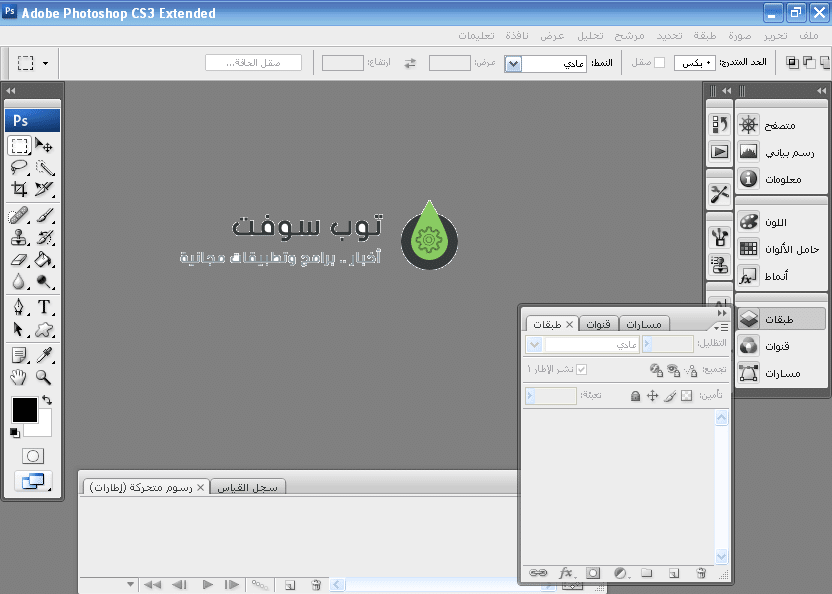Viewport: 832px width, 594px height.
Task: Expand the toolbox to two columns
Action: [x=11, y=91]
